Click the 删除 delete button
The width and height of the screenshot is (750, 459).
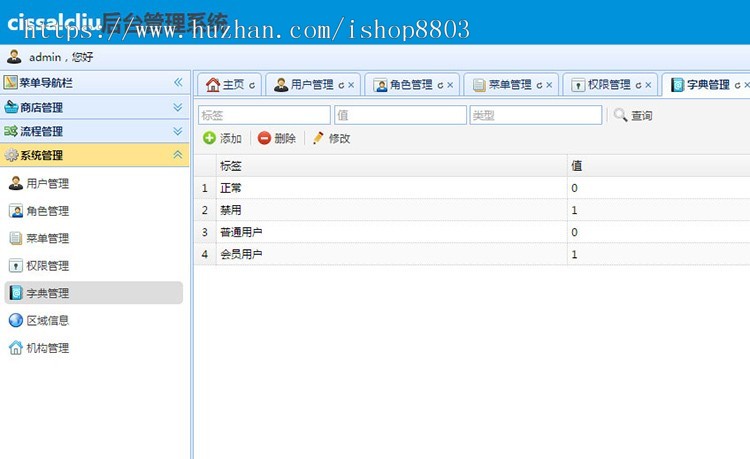pos(277,138)
